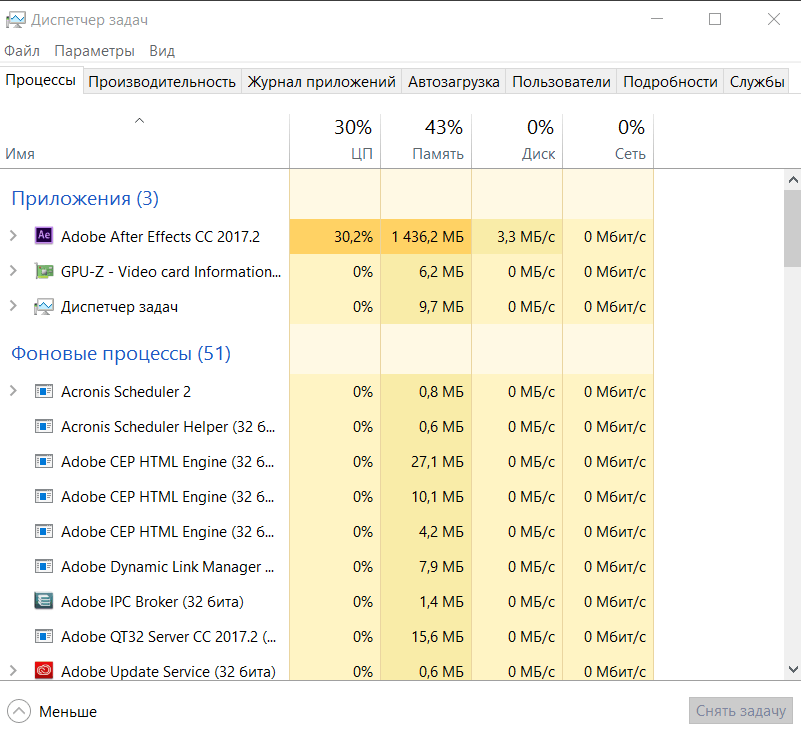This screenshot has width=801, height=732.
Task: Click the Диспетчер задач process row icon
Action: click(44, 306)
